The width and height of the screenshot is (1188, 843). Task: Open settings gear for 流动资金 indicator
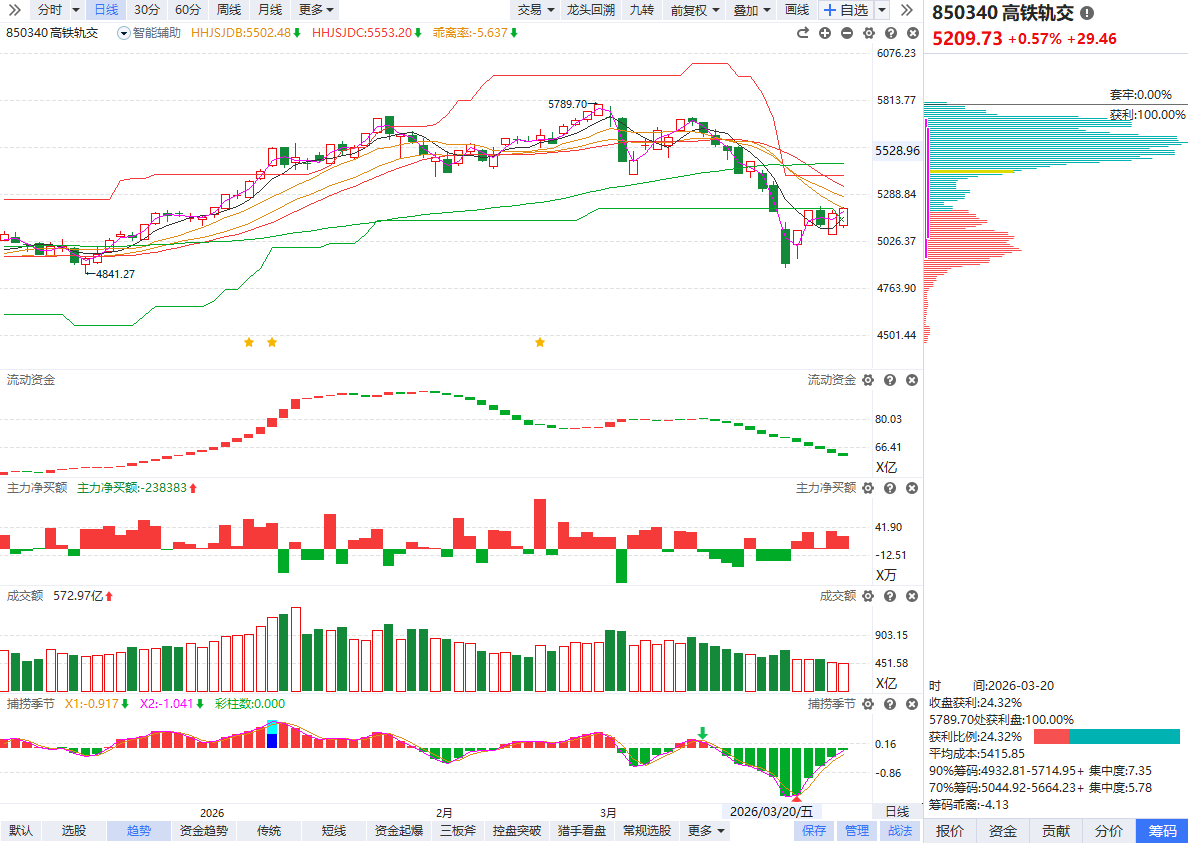tap(868, 380)
